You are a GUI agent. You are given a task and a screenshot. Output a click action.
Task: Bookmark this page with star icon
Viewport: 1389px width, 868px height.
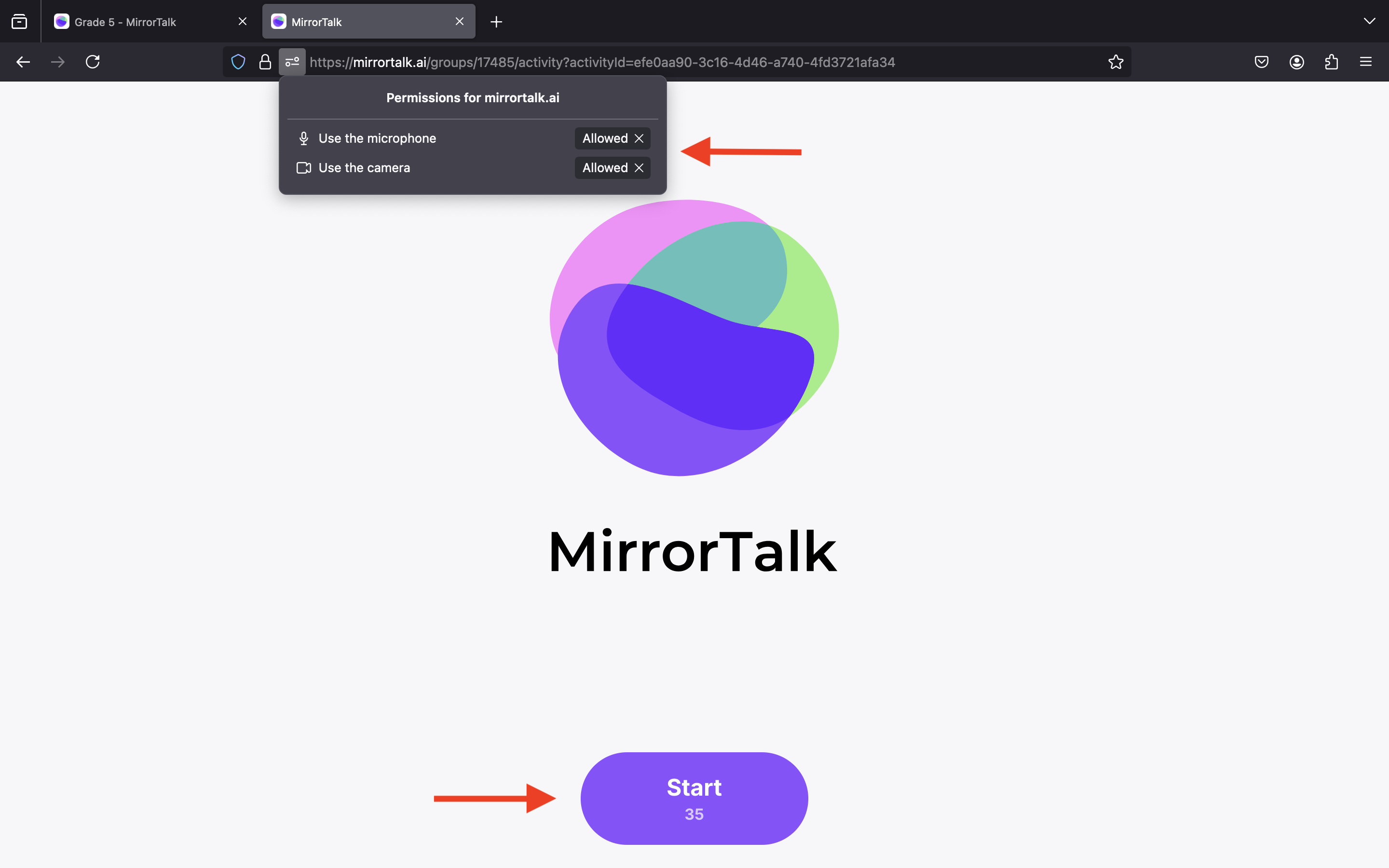(1116, 62)
